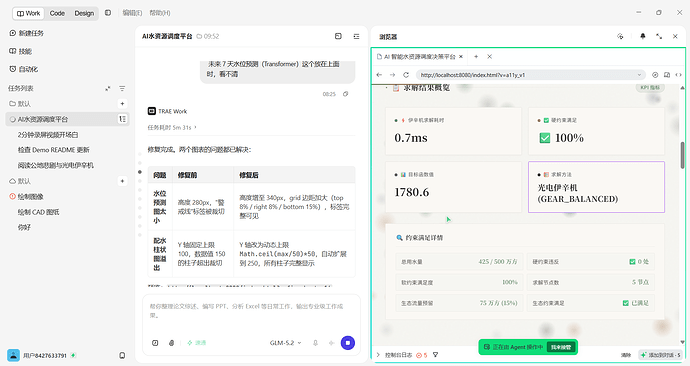Viewport: 690px width, 366px height.
Task: Open a new browser tab with plus
Action: click(476, 56)
